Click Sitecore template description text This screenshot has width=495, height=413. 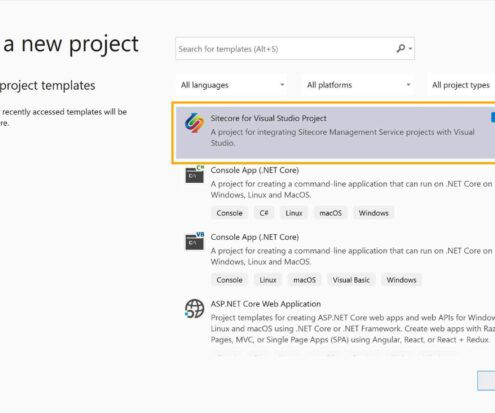pyautogui.click(x=342, y=137)
